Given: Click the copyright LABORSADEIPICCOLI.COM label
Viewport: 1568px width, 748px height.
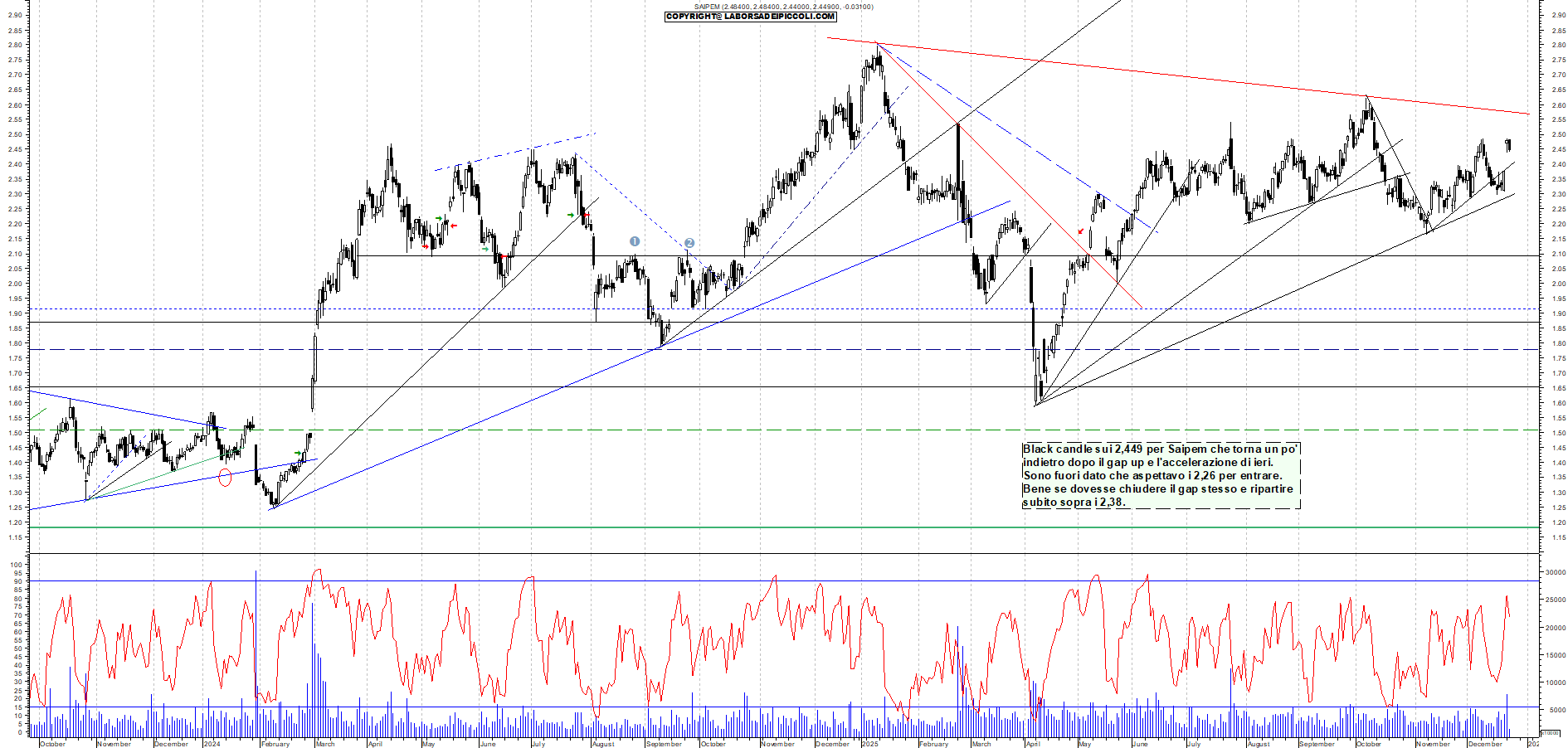Looking at the screenshot, I should 751,17.
